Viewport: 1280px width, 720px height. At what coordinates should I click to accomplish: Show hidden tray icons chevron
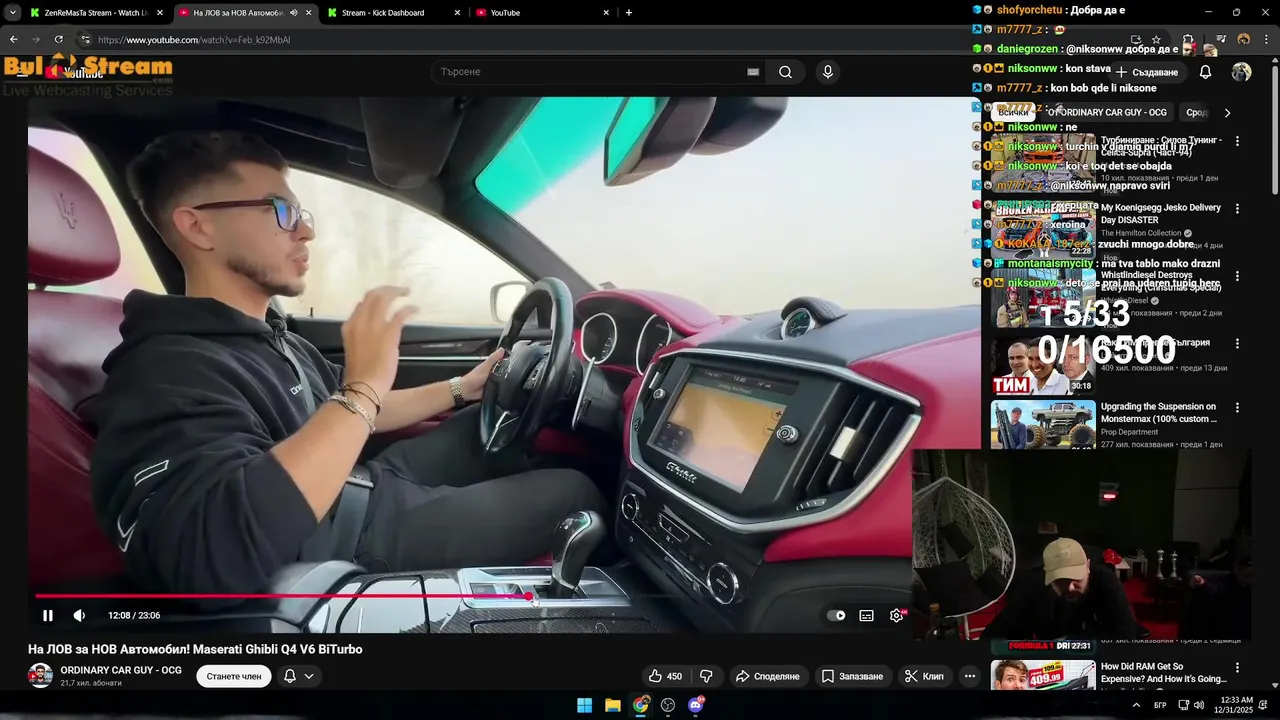(1136, 705)
